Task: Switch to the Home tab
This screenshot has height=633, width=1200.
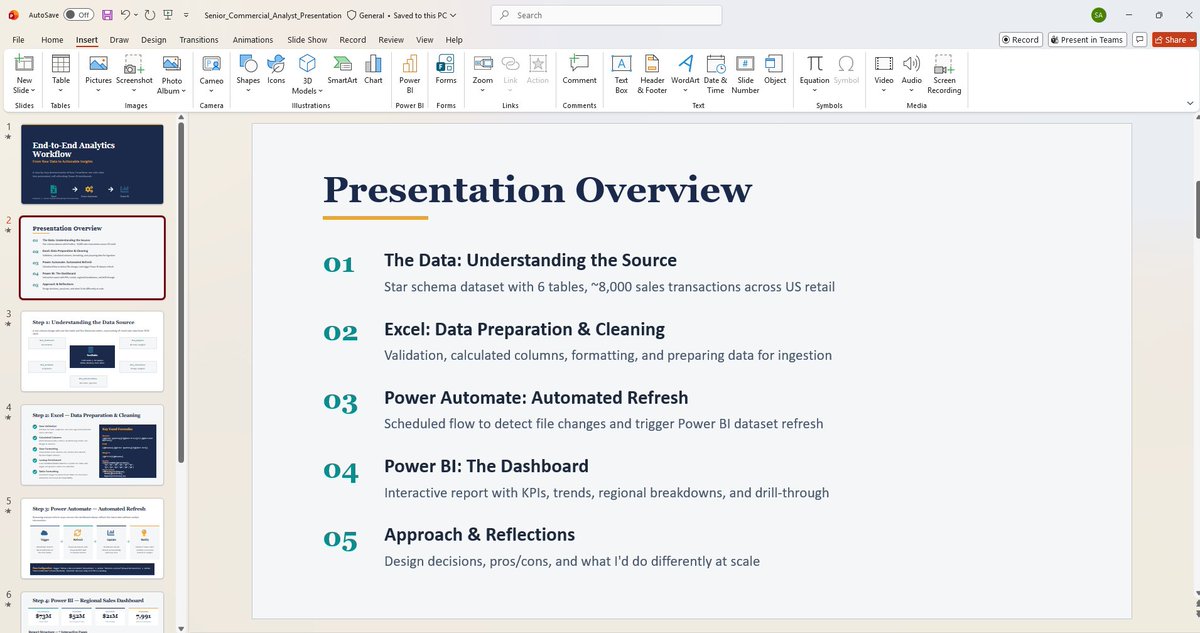Action: (52, 40)
